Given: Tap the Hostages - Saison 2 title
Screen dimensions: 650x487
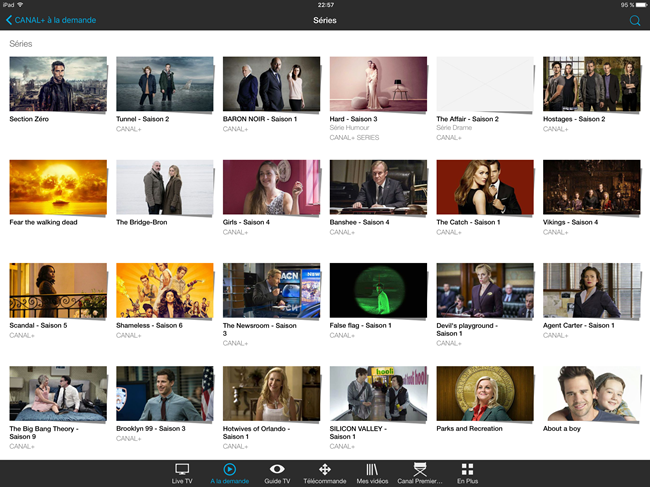Looking at the screenshot, I should [x=574, y=119].
